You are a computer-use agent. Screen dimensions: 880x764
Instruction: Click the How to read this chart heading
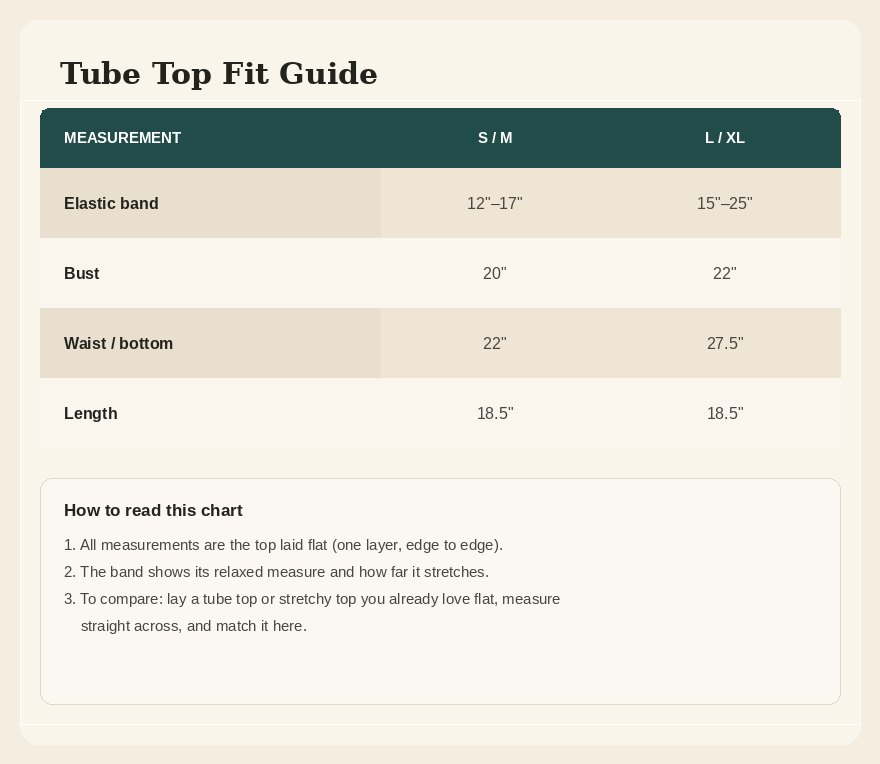(153, 510)
